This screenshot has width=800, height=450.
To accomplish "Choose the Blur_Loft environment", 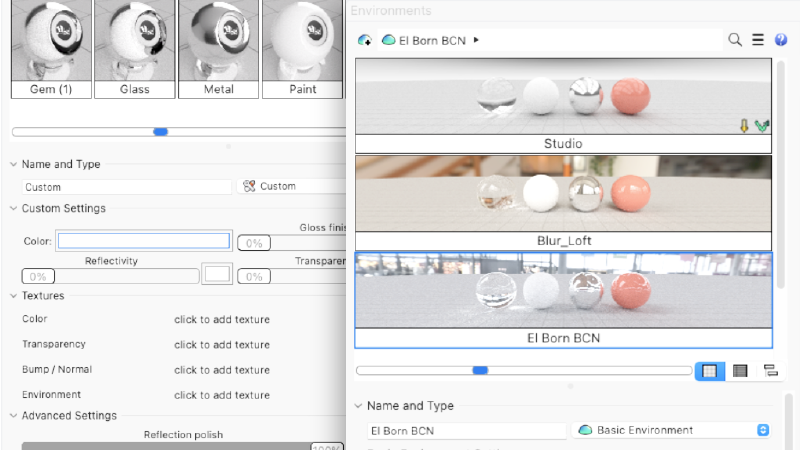I will point(563,202).
